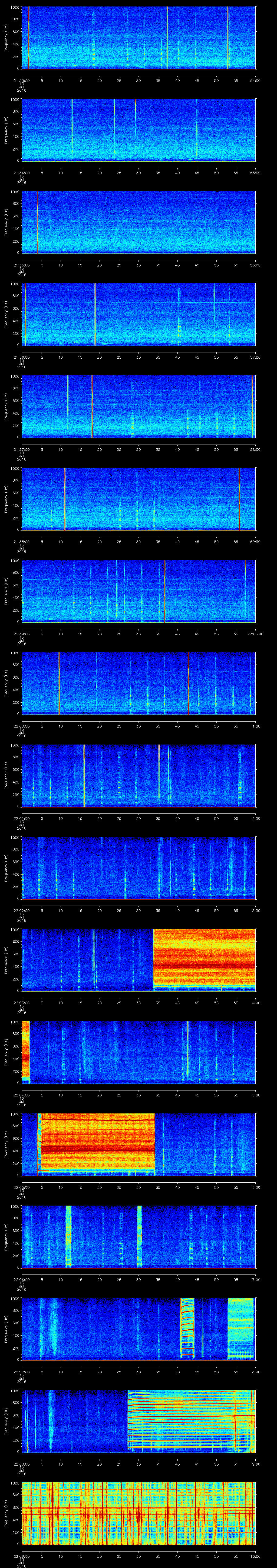Click the "21:57:00" time label
277x1568 pixels.
[x=21, y=449]
